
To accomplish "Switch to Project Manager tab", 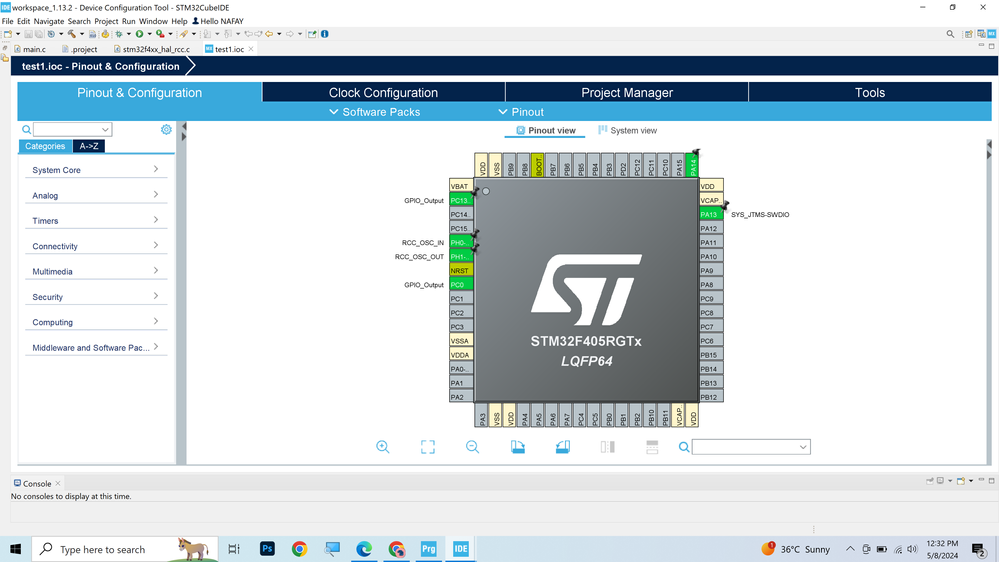I will coord(627,92).
